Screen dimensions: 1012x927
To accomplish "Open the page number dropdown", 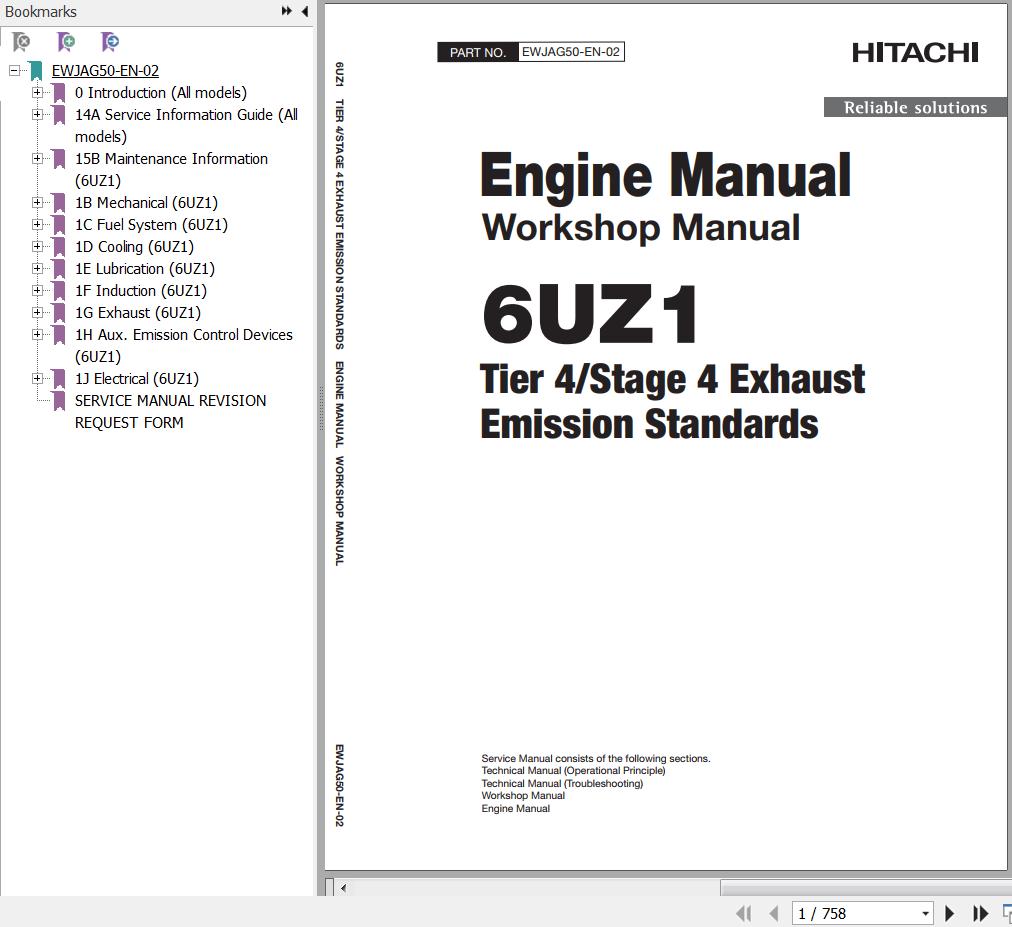I will pyautogui.click(x=925, y=913).
